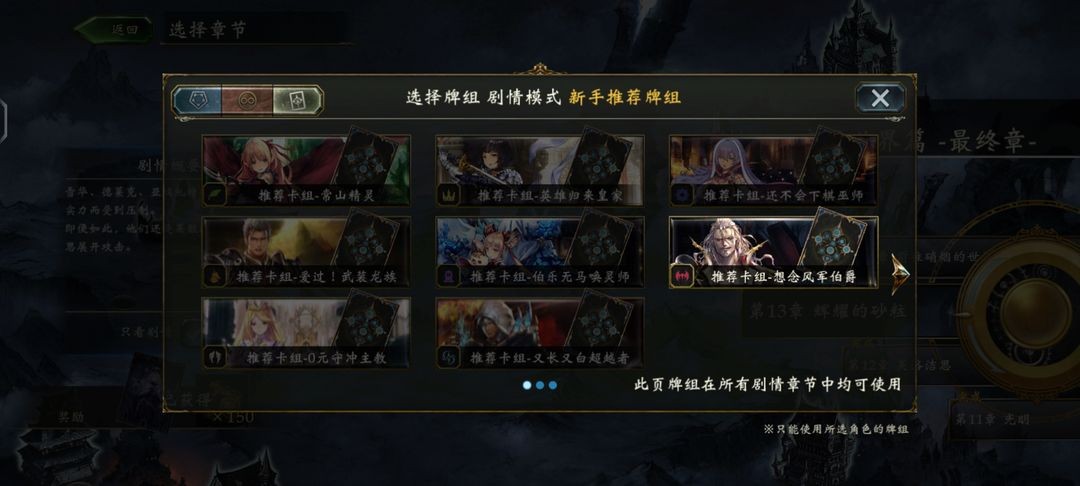The image size is (1080, 486).
Task: Select the first page dot indicator
Action: (527, 385)
